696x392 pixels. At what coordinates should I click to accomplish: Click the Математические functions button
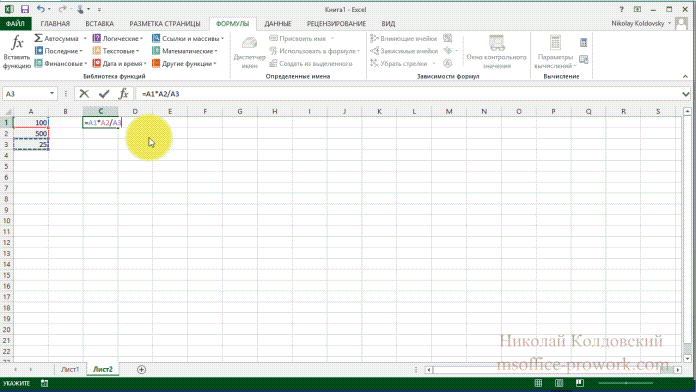coord(185,51)
